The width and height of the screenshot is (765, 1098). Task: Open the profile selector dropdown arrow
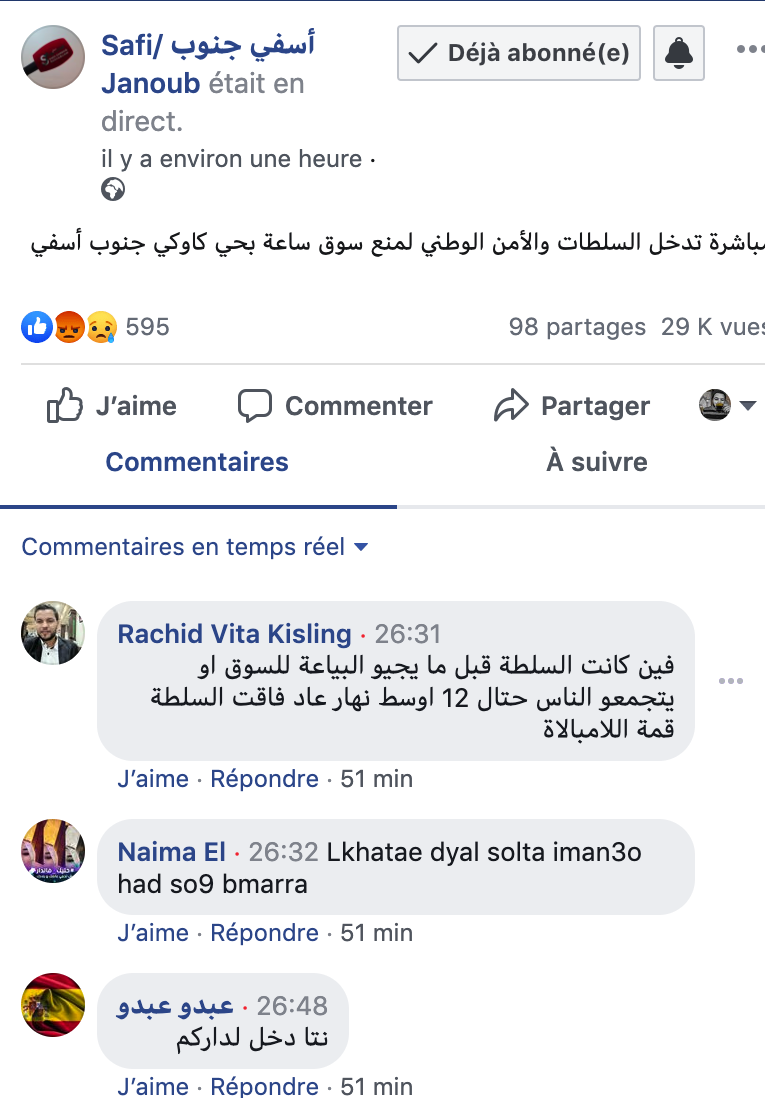click(x=748, y=405)
